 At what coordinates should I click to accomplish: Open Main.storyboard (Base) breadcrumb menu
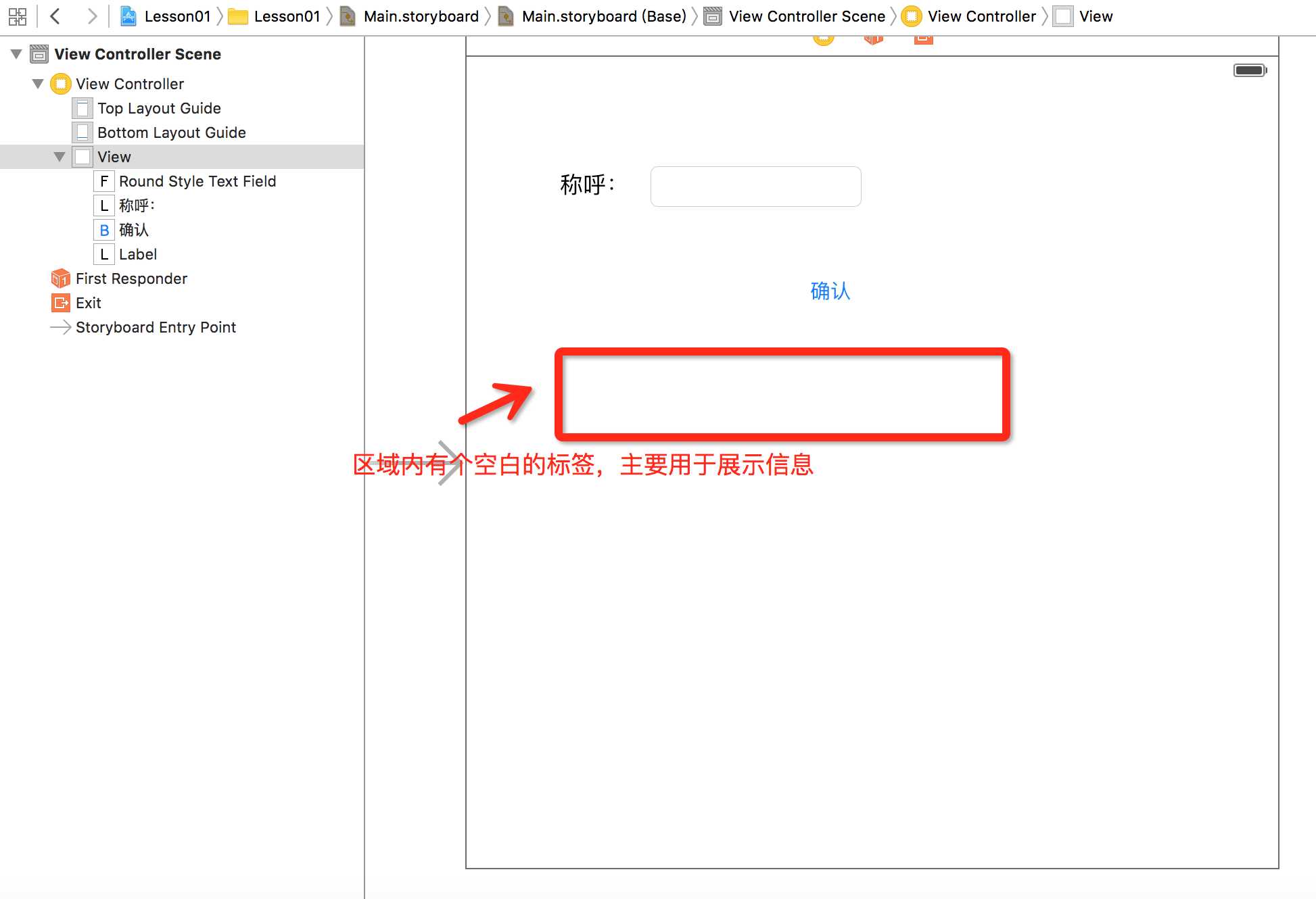tap(603, 16)
